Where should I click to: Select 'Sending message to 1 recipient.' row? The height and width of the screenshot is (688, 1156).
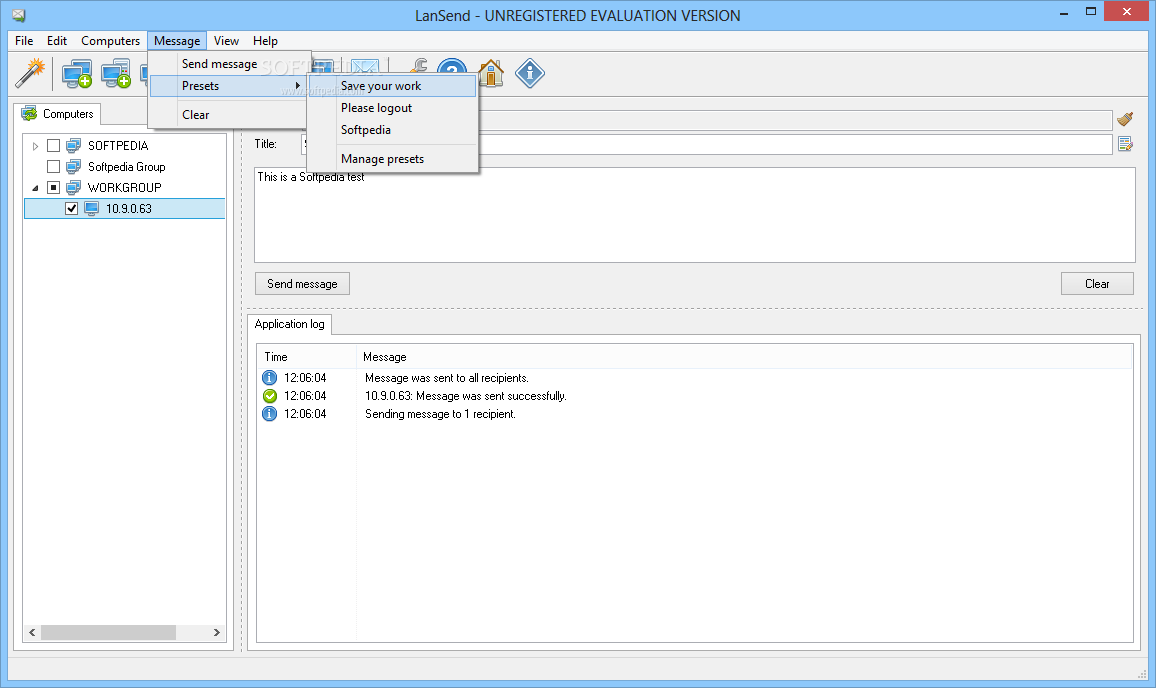pyautogui.click(x=694, y=414)
